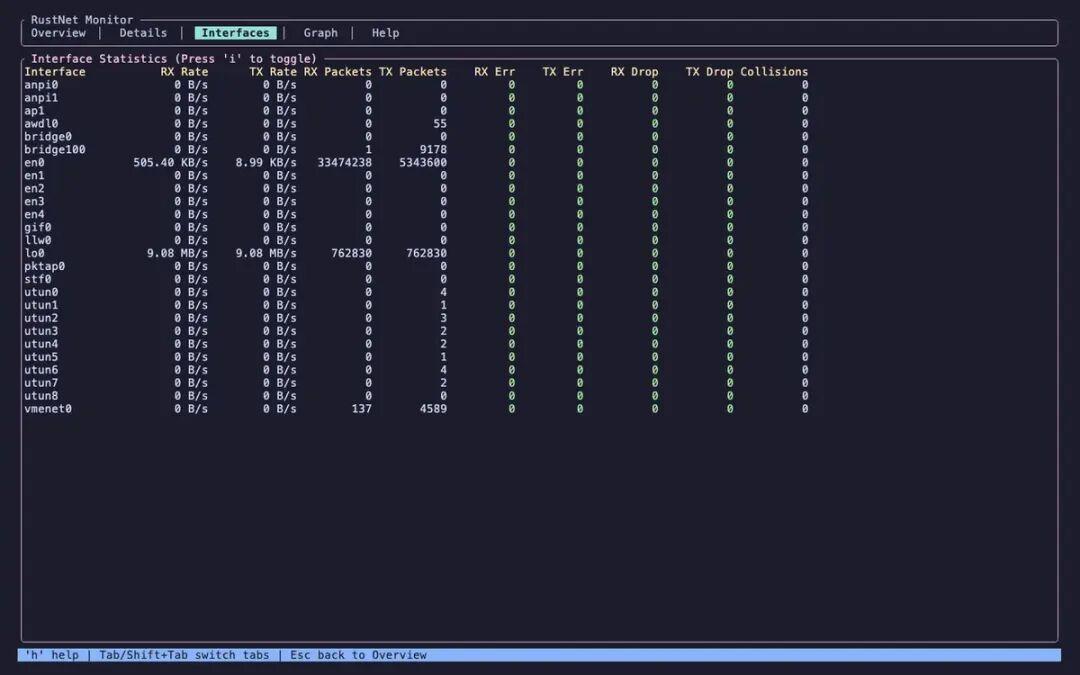Select the llw0 interface name
Viewport: 1080px width, 675px height.
pyautogui.click(x=38, y=240)
